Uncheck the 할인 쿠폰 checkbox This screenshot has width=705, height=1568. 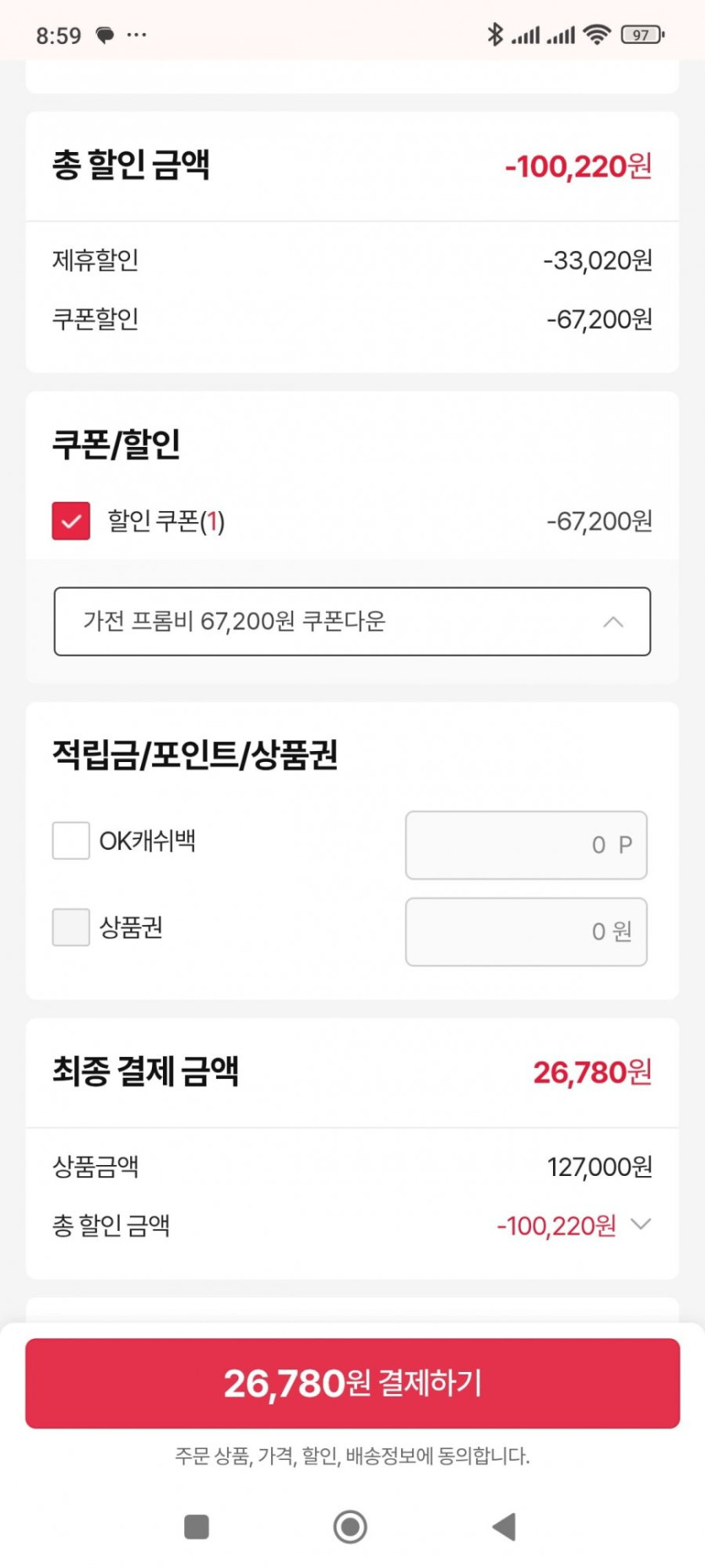point(71,521)
